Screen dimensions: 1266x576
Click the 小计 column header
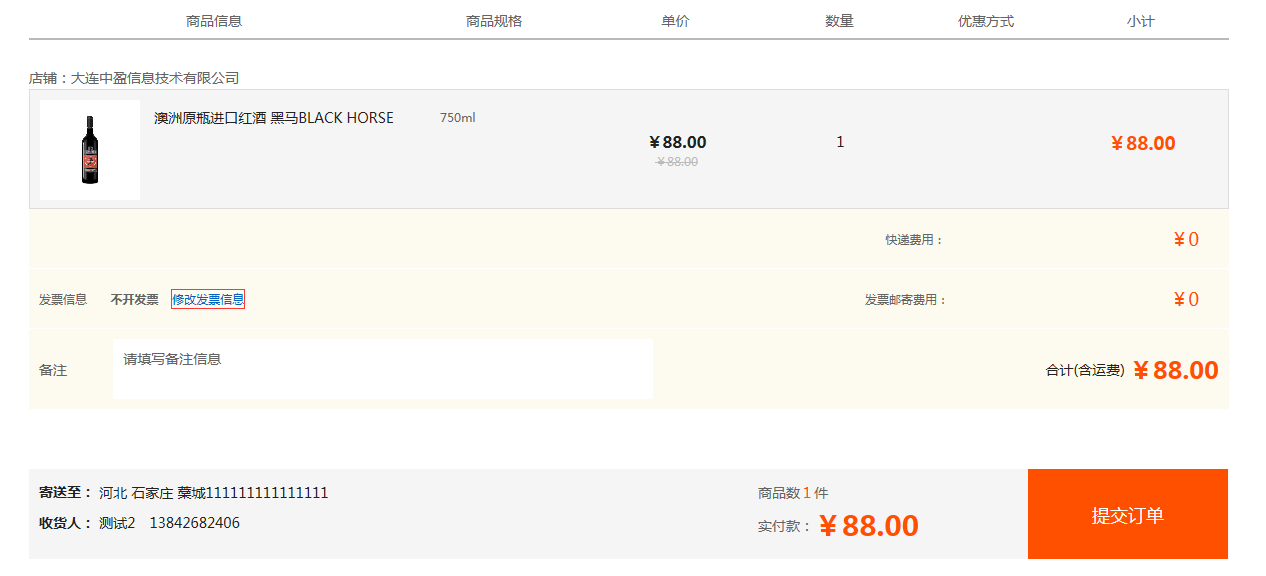[x=1140, y=21]
